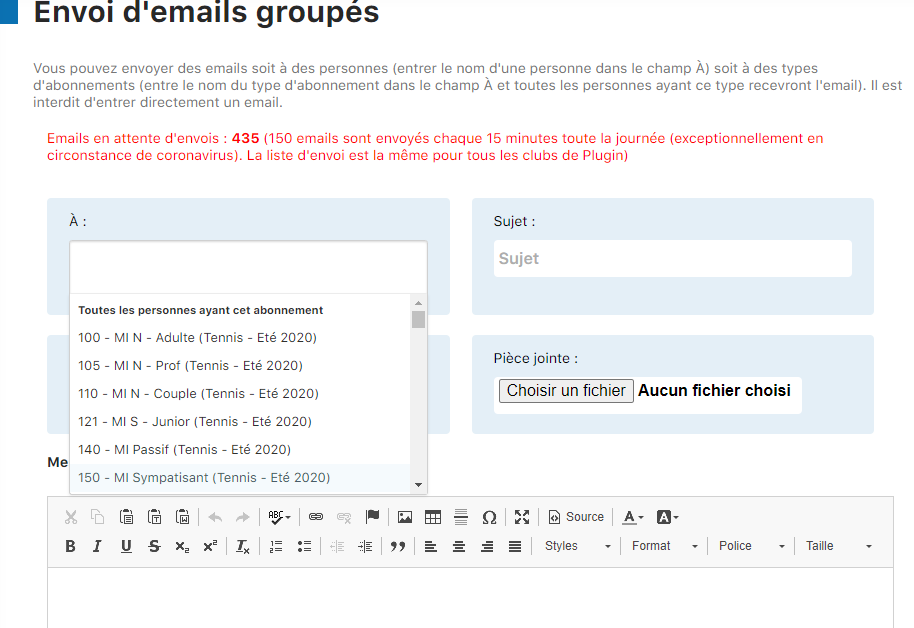Toggle bulleted list

(x=304, y=546)
